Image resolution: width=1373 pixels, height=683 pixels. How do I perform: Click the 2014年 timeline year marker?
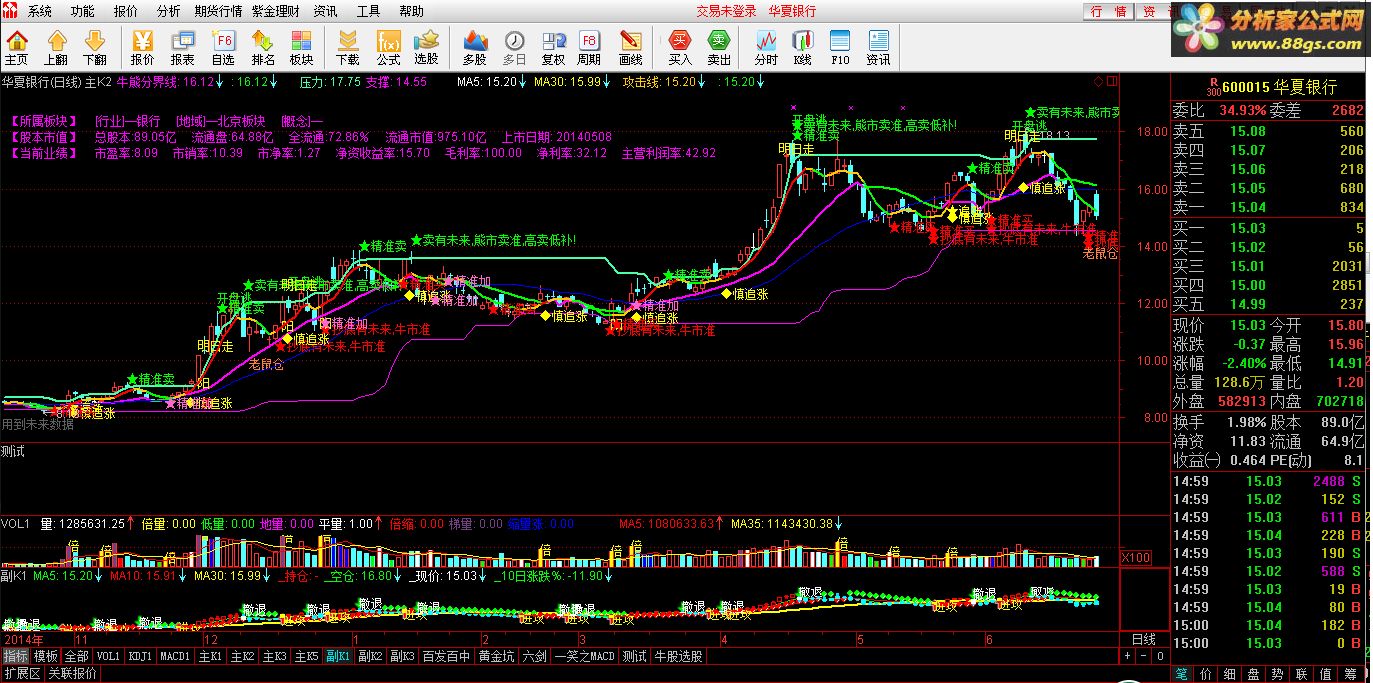point(22,639)
